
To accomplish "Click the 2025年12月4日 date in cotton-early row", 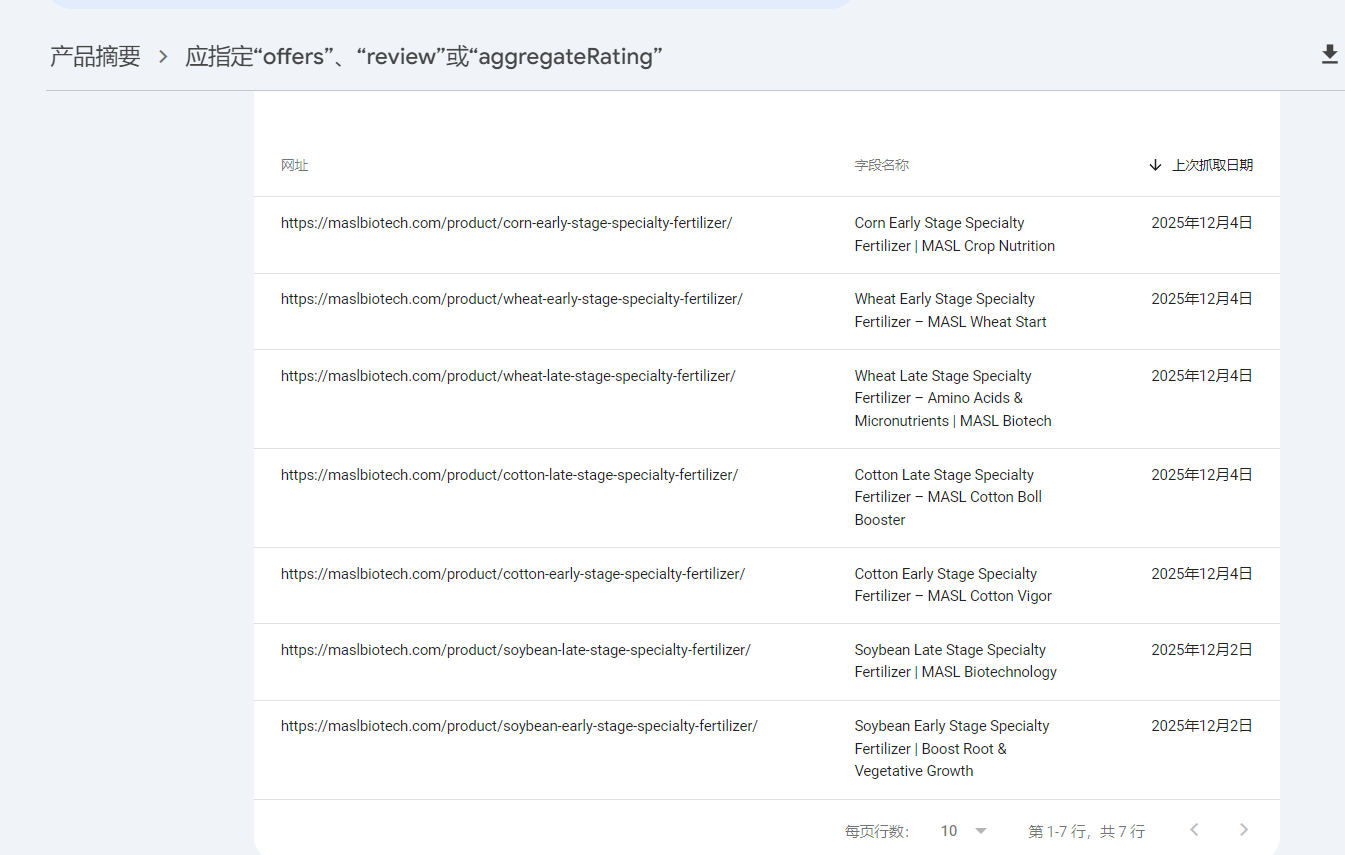I will (1201, 574).
